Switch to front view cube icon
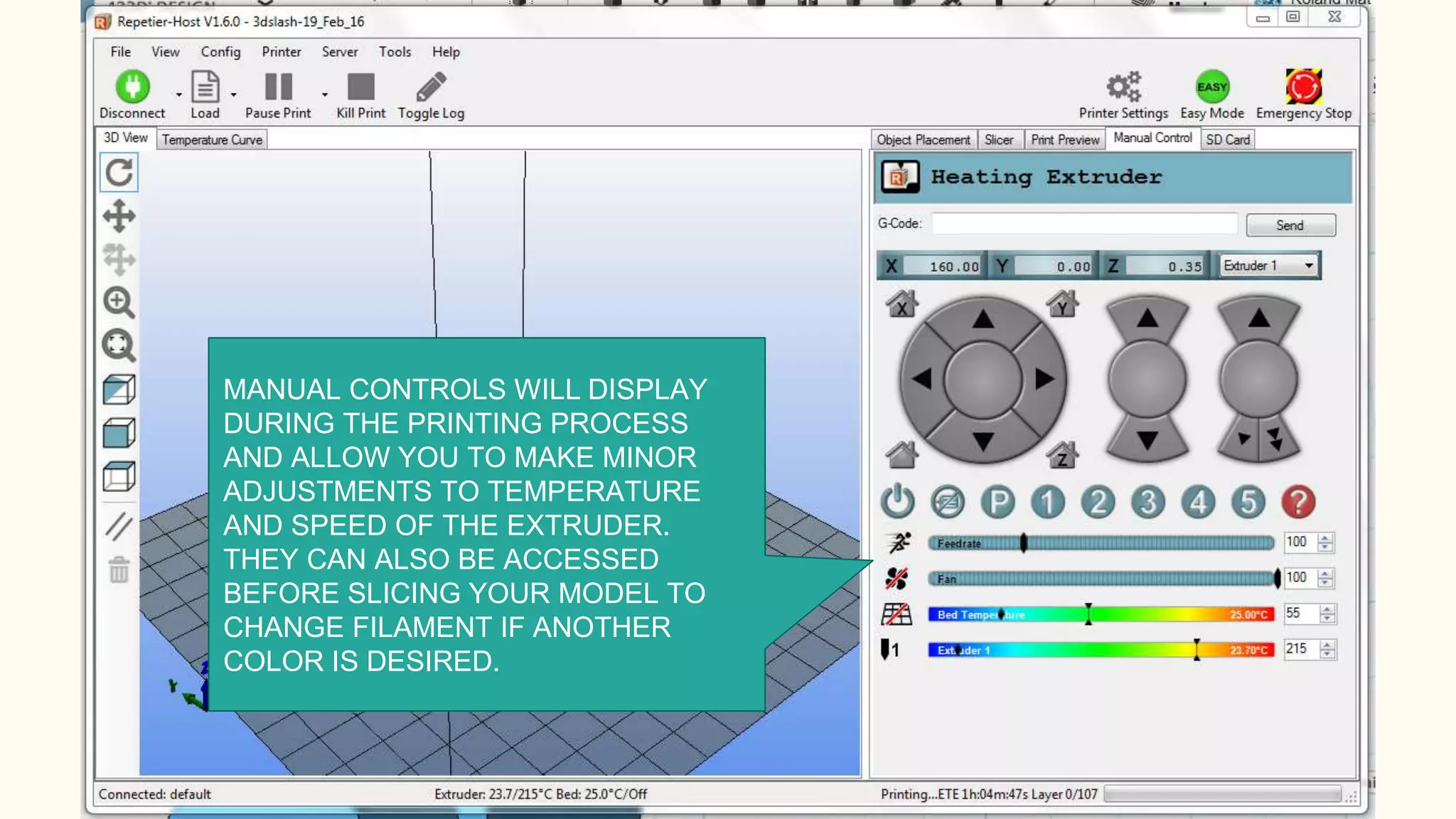The width and height of the screenshot is (1456, 819). pos(119,433)
